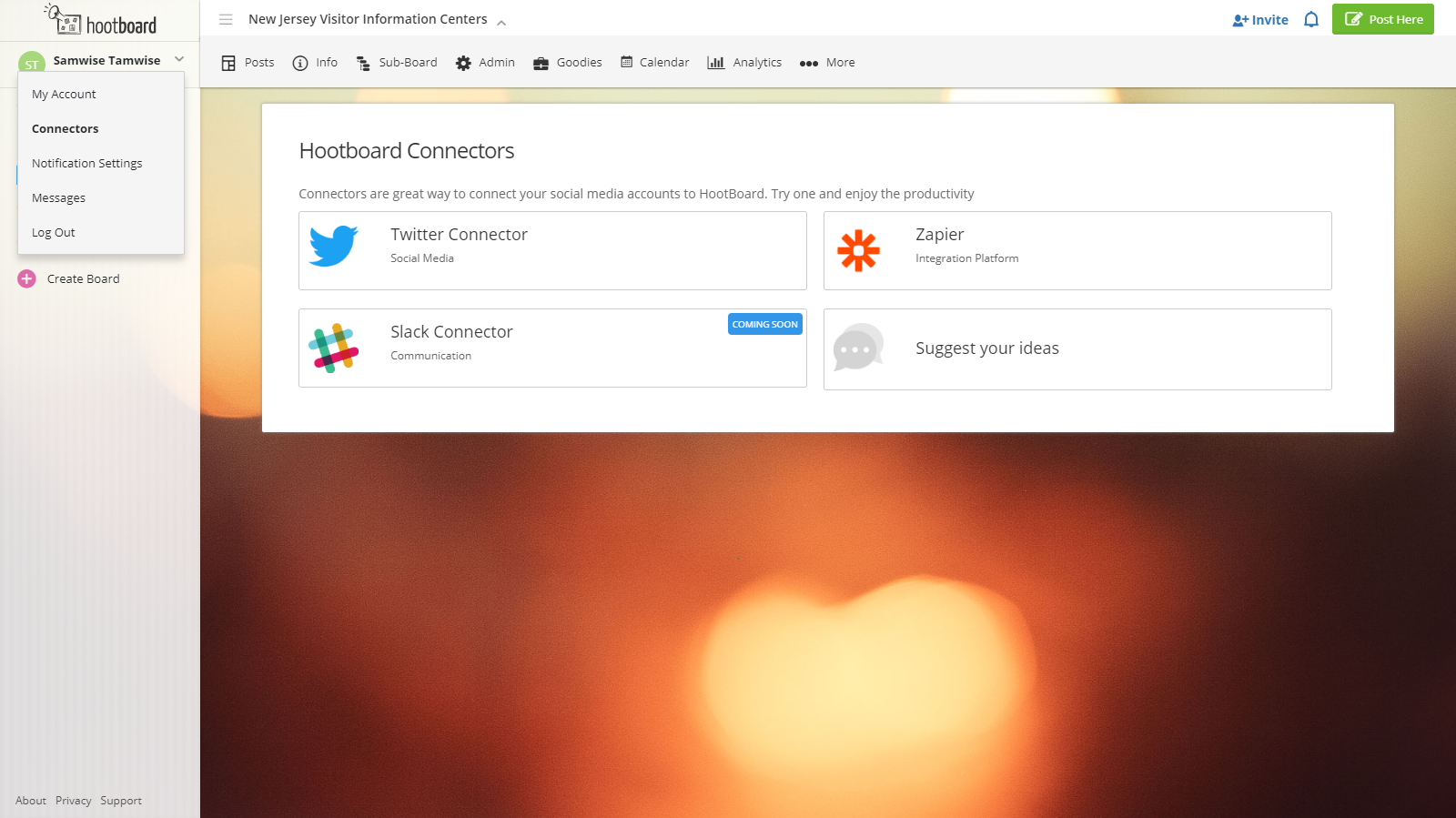Click the Posts grid icon
The image size is (1456, 818).
point(228,63)
